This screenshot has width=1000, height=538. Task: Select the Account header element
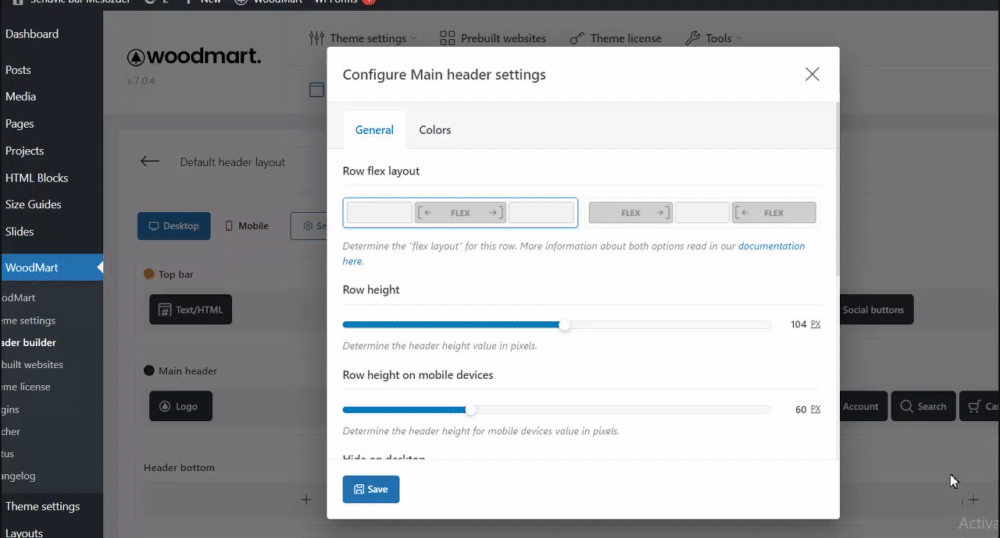(x=863, y=406)
